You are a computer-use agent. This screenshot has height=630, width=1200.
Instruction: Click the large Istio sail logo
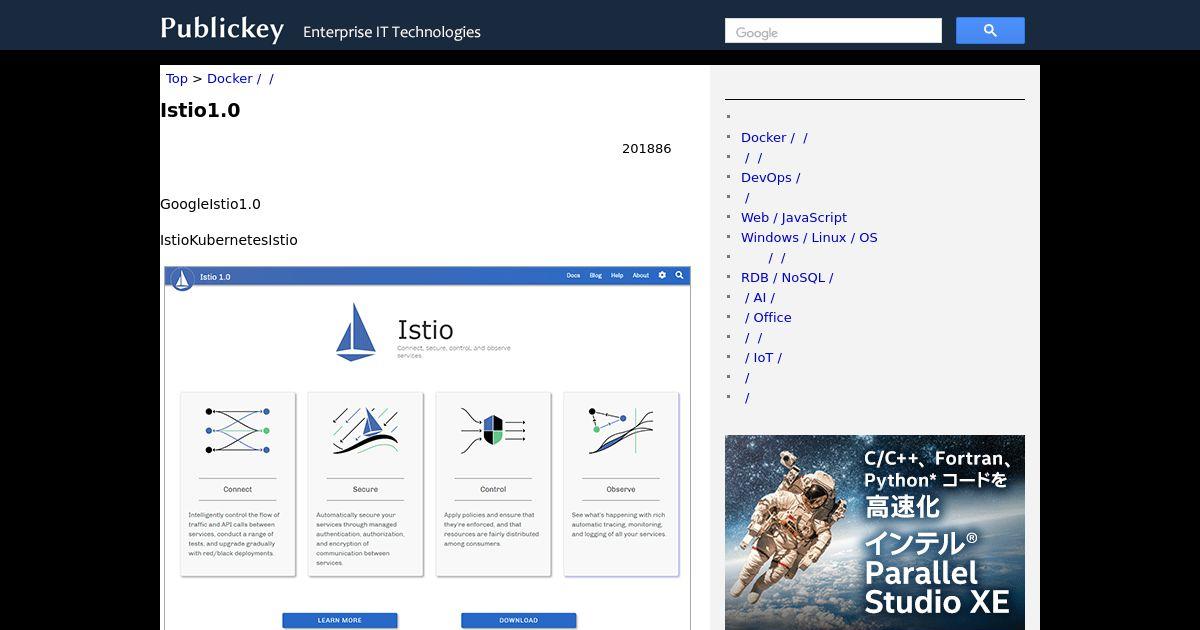click(x=356, y=331)
